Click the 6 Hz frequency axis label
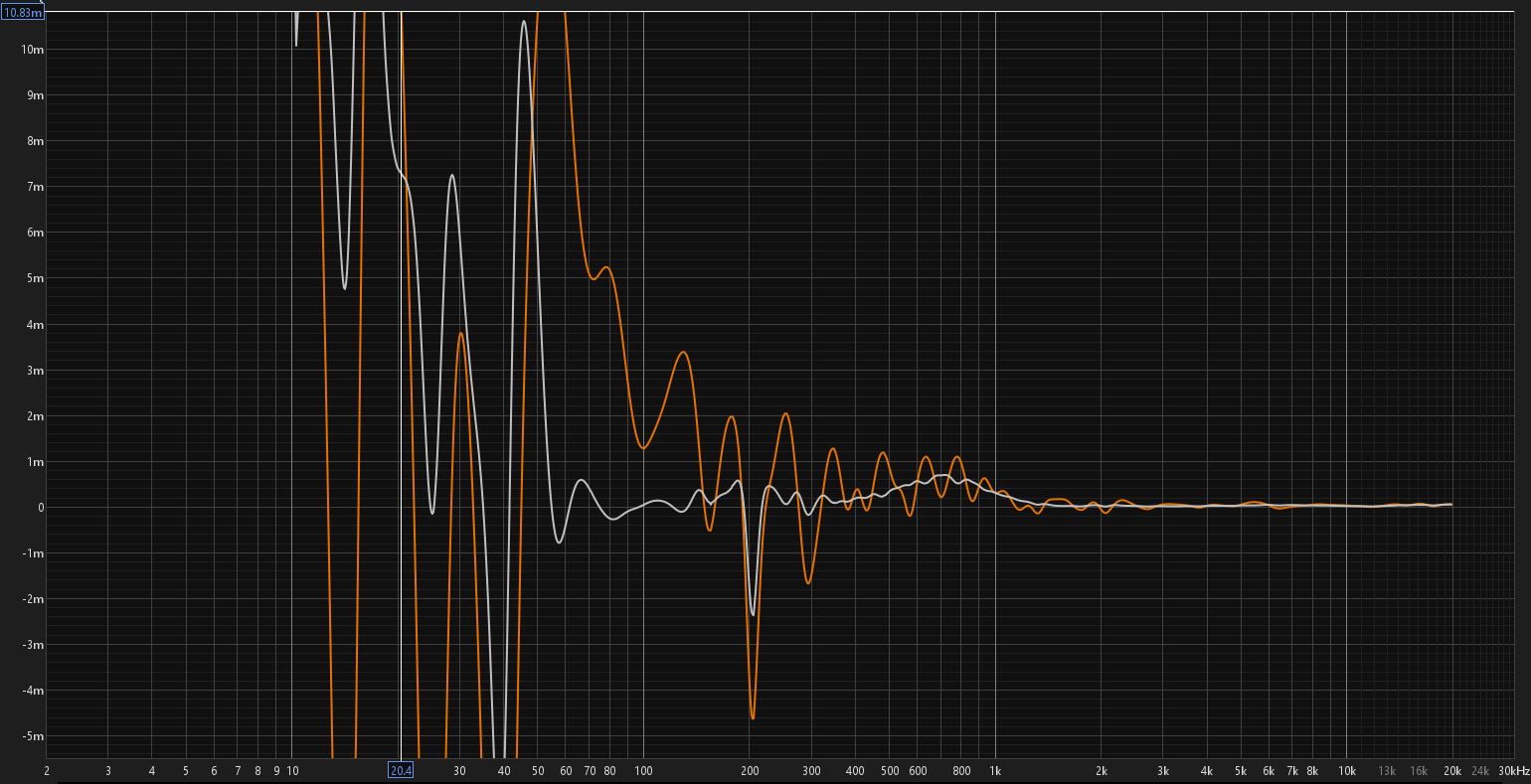1531x784 pixels. [214, 771]
